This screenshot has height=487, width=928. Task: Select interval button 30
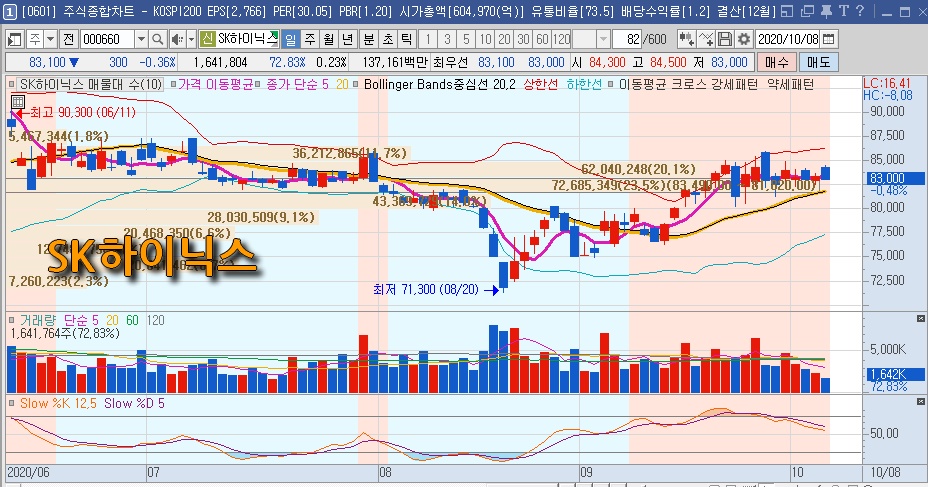click(x=523, y=40)
